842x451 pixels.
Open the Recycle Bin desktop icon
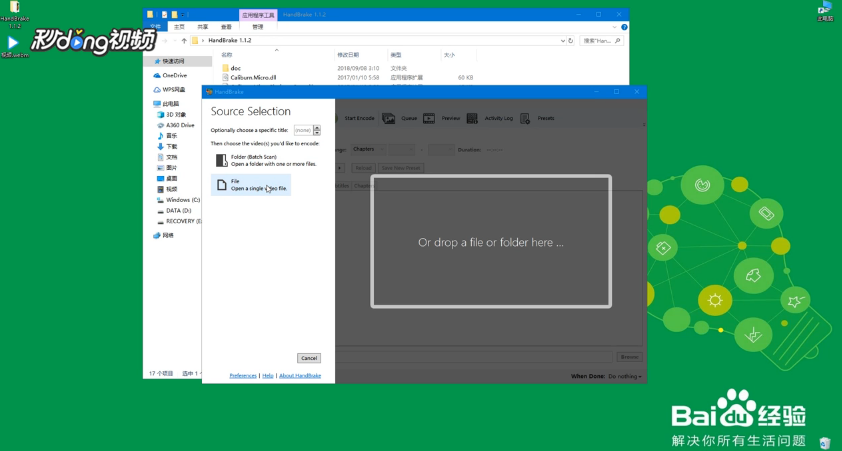coord(826,443)
